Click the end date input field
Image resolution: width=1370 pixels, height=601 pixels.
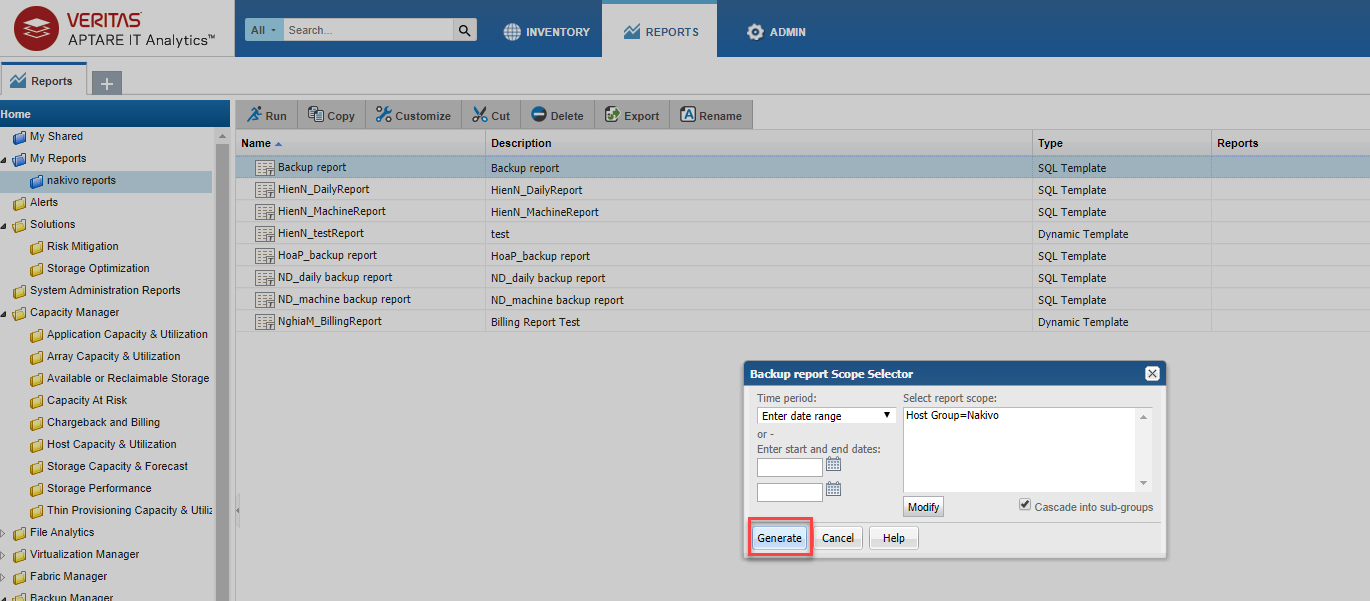point(789,492)
